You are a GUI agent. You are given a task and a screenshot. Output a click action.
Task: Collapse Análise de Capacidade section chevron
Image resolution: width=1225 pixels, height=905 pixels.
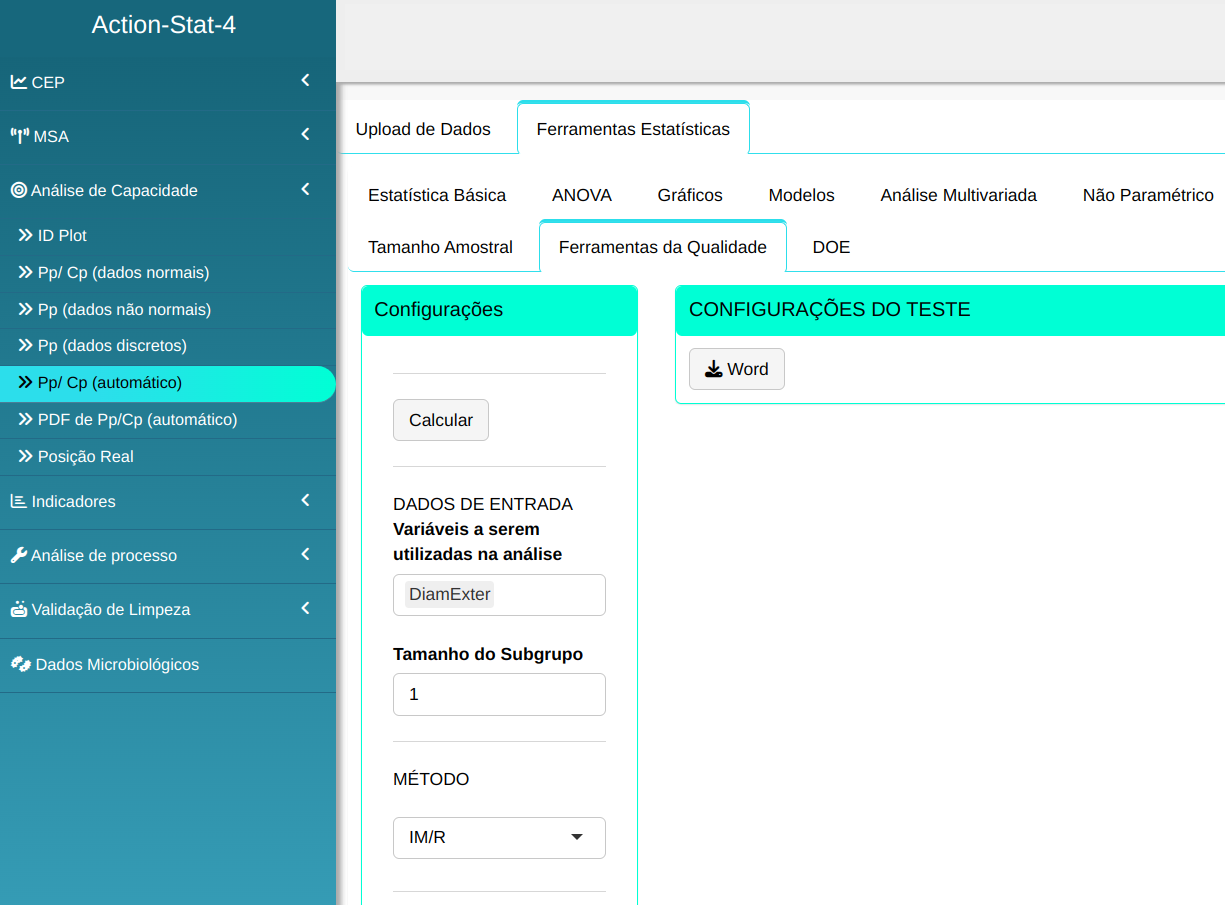[x=305, y=189]
